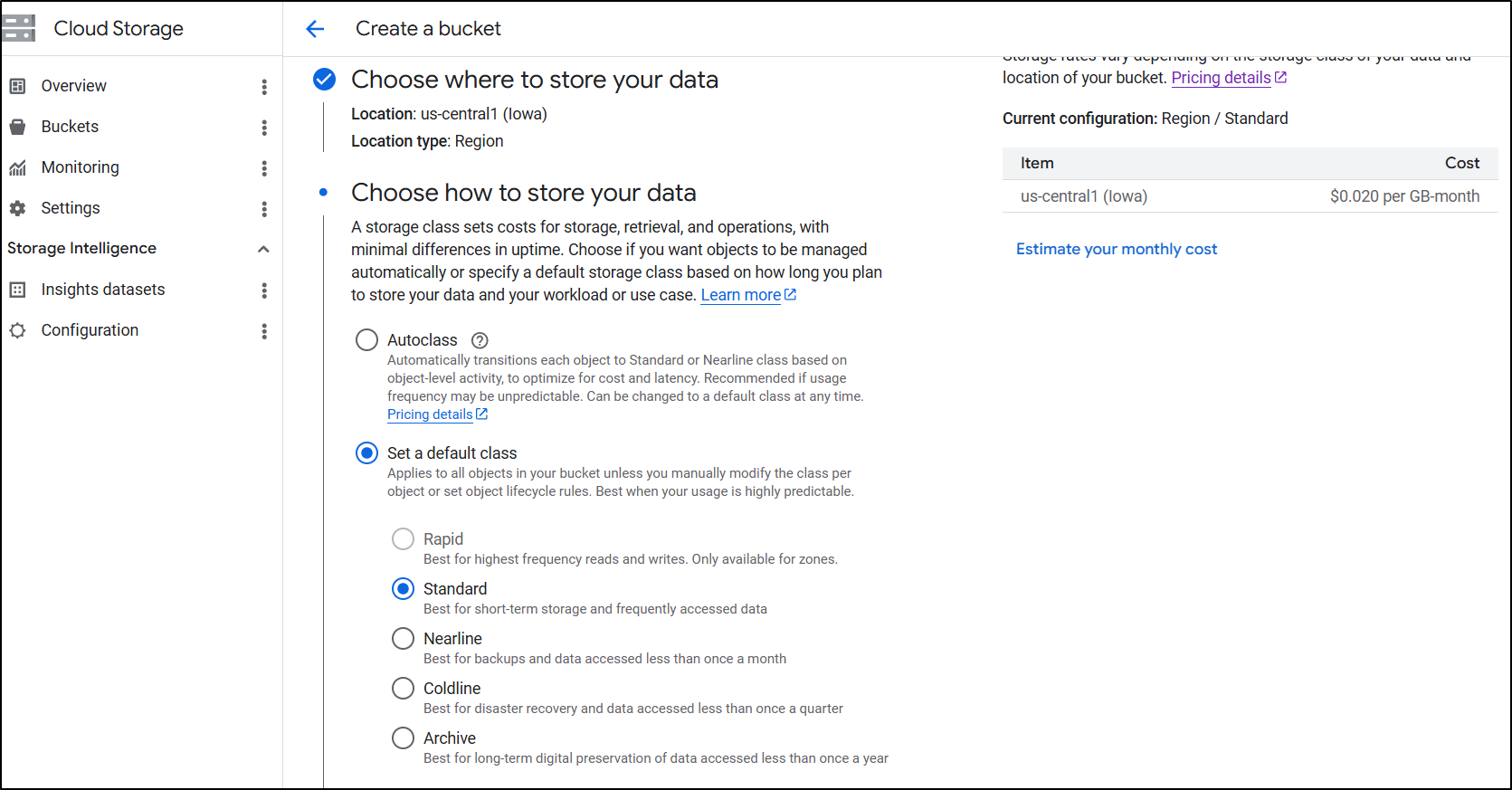This screenshot has height=790, width=1512.
Task: Click the Autoclass help question mark icon
Action: click(480, 340)
